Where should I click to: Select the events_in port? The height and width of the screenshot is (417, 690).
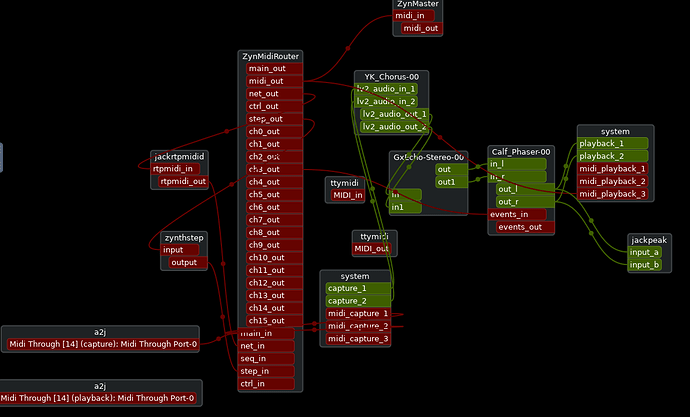tap(518, 215)
